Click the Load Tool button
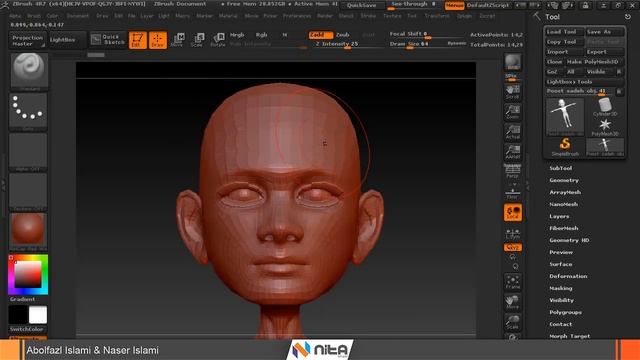The height and width of the screenshot is (360, 640). pyautogui.click(x=565, y=32)
